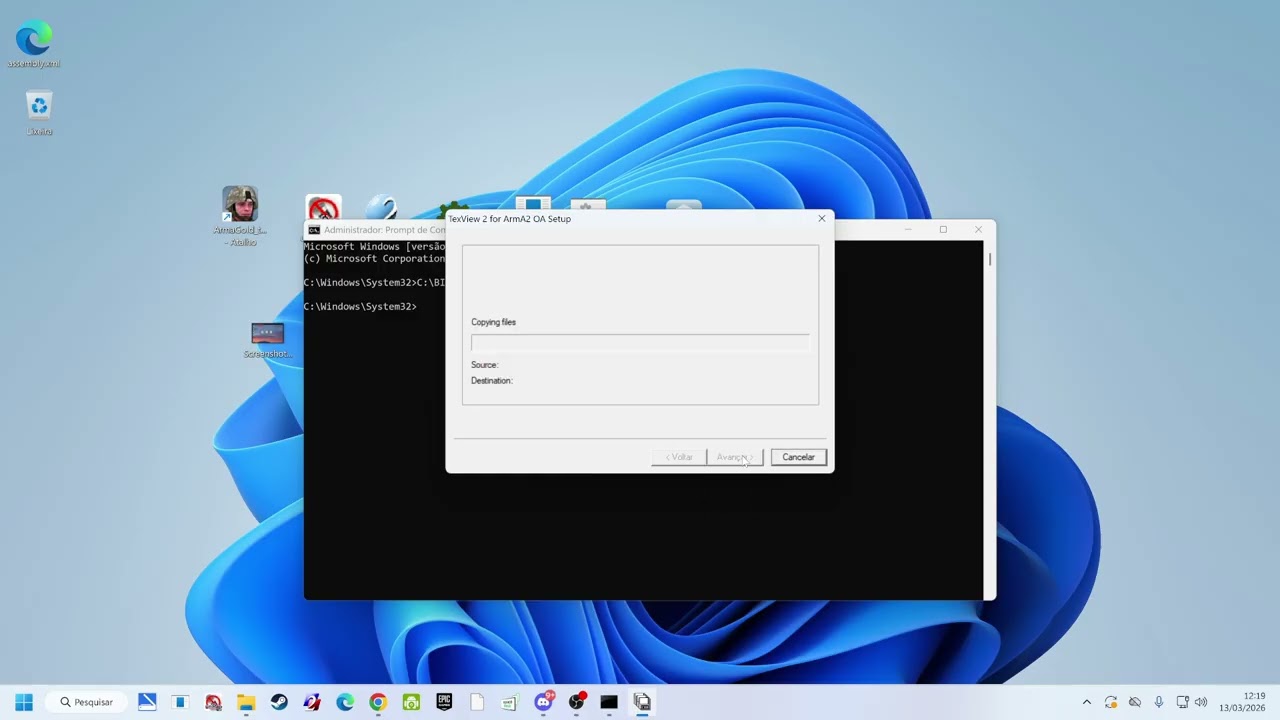
Task: Open the green Android app taskbar icon
Action: click(411, 702)
